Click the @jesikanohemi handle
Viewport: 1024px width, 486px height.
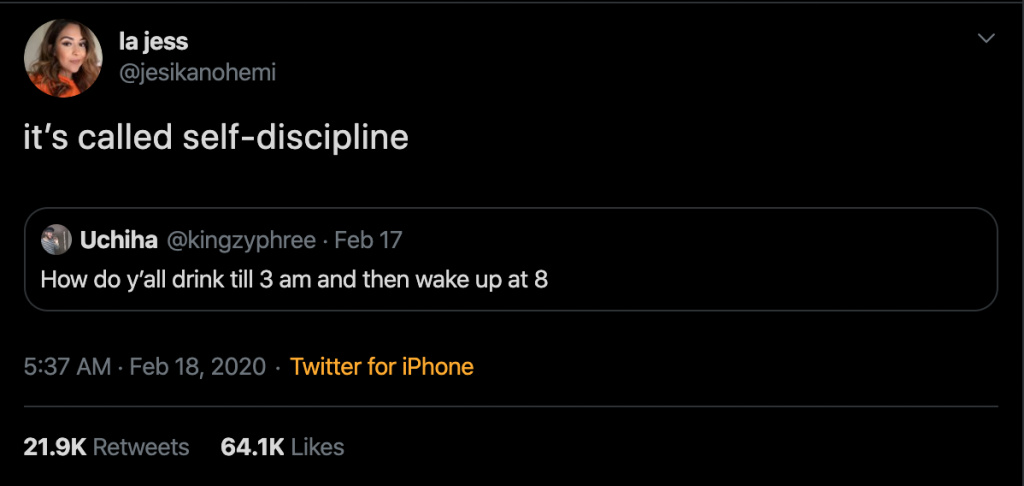(197, 73)
